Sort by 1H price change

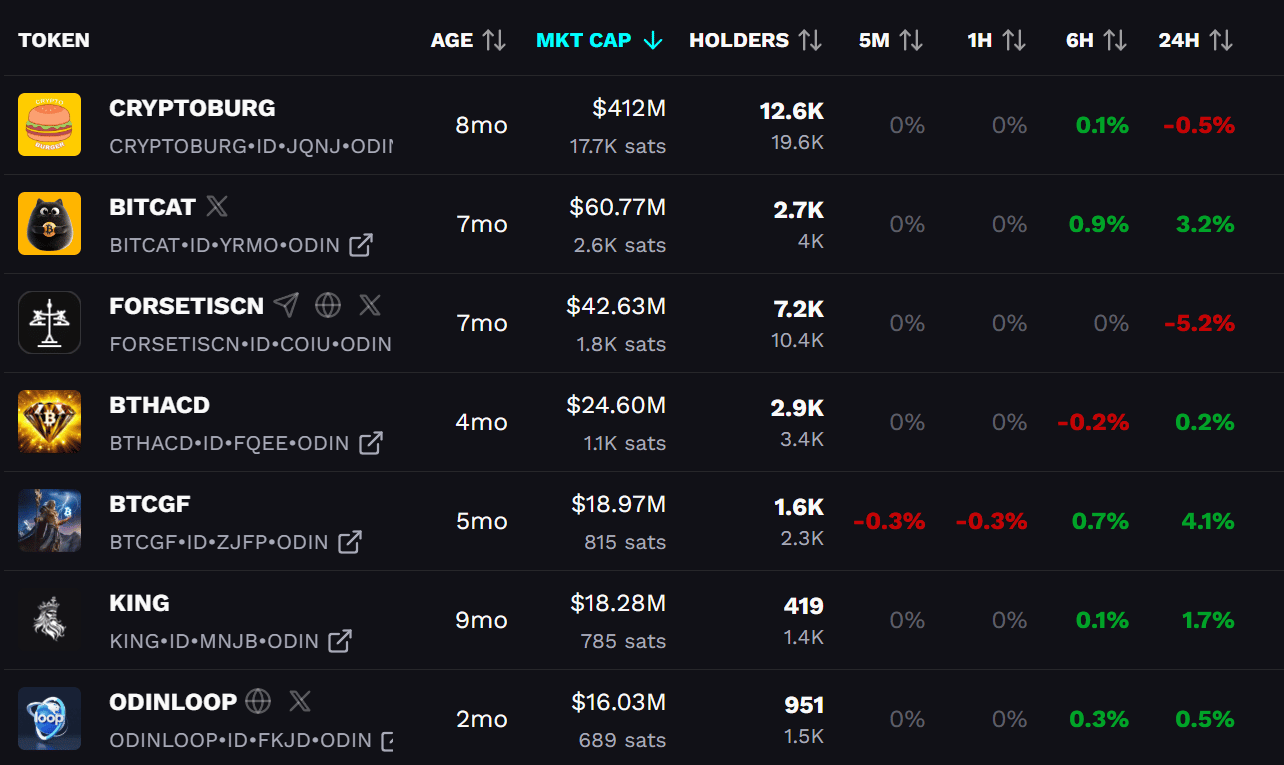click(996, 40)
